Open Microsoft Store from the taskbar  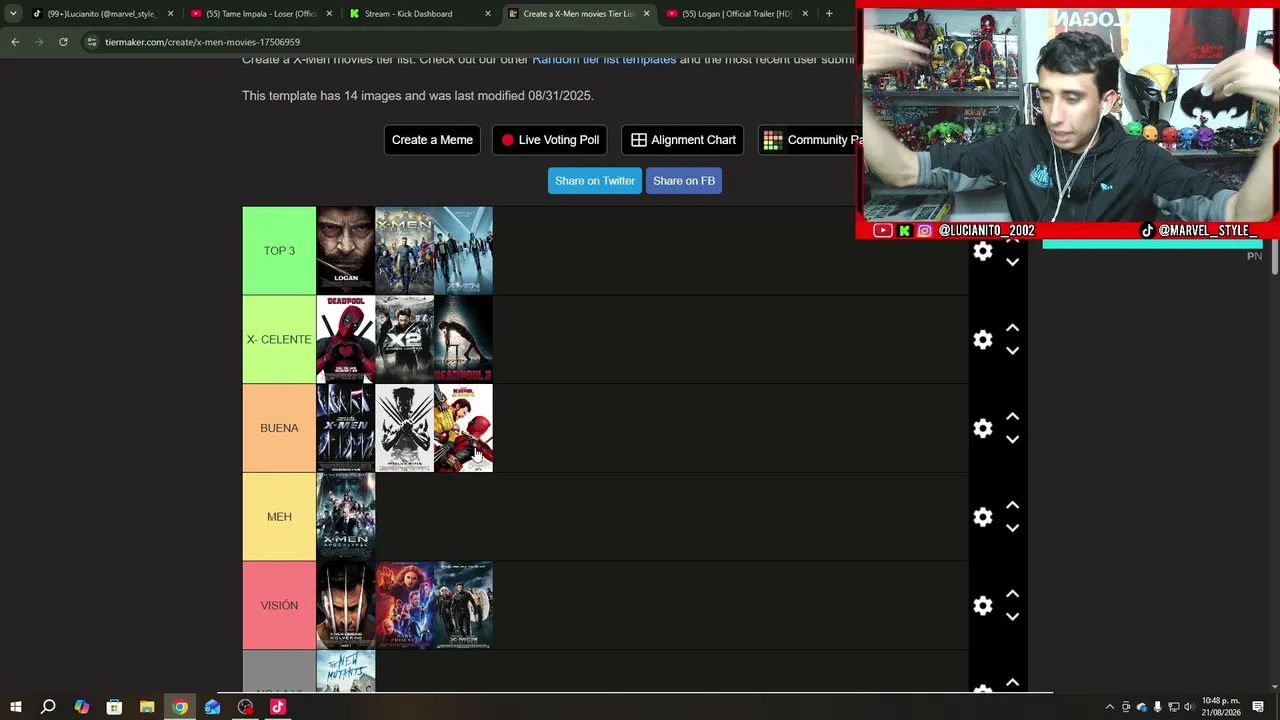tap(114, 707)
